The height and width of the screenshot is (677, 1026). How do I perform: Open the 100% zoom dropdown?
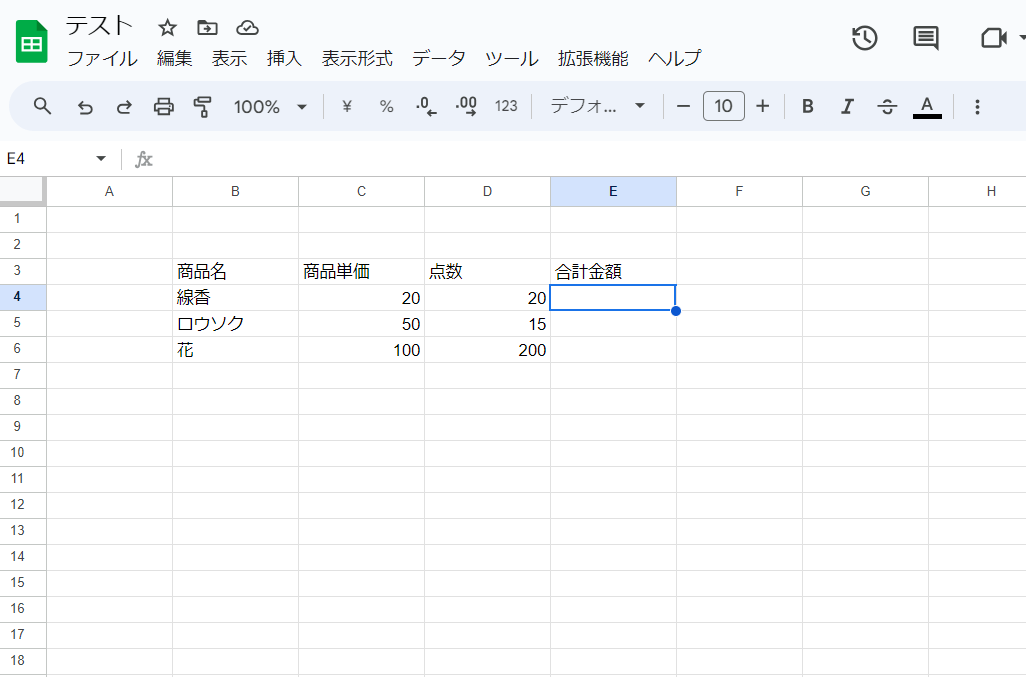[270, 106]
